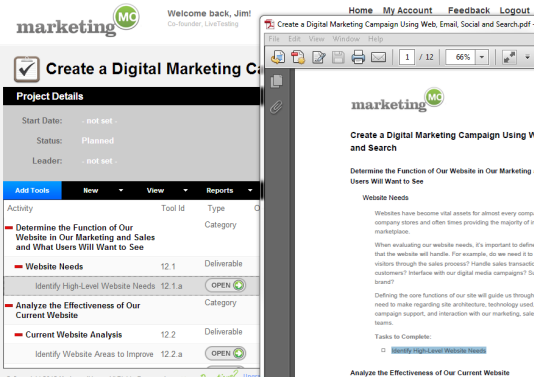Open the Edit menu in PDF viewer
The width and height of the screenshot is (534, 377).
[294, 39]
